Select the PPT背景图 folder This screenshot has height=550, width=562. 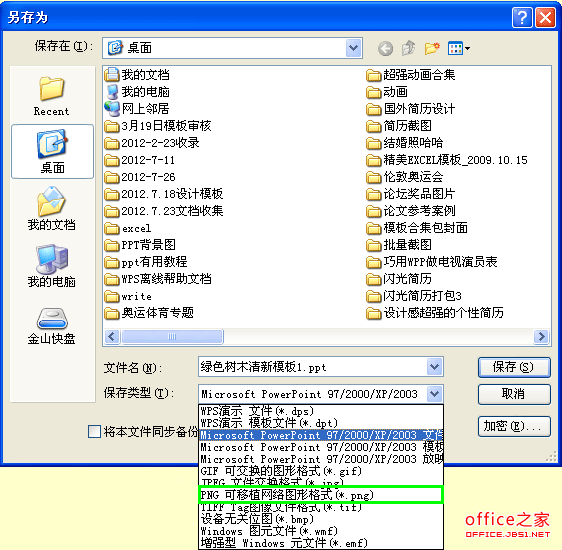(x=140, y=245)
